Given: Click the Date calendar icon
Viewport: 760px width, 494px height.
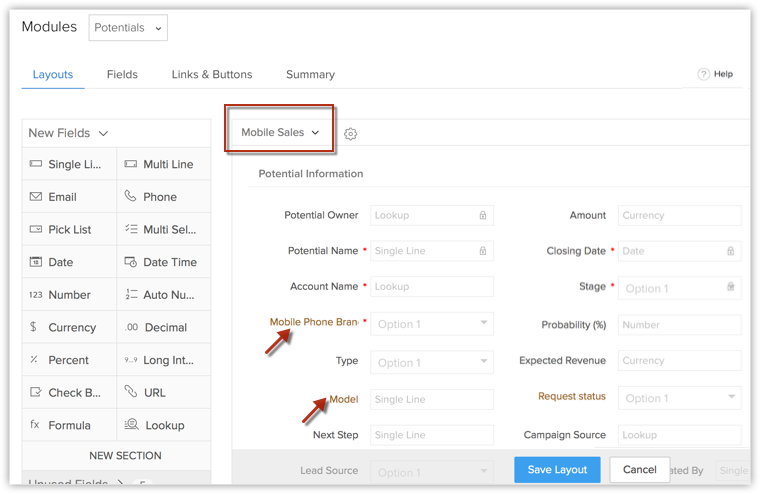Looking at the screenshot, I should [x=36, y=262].
